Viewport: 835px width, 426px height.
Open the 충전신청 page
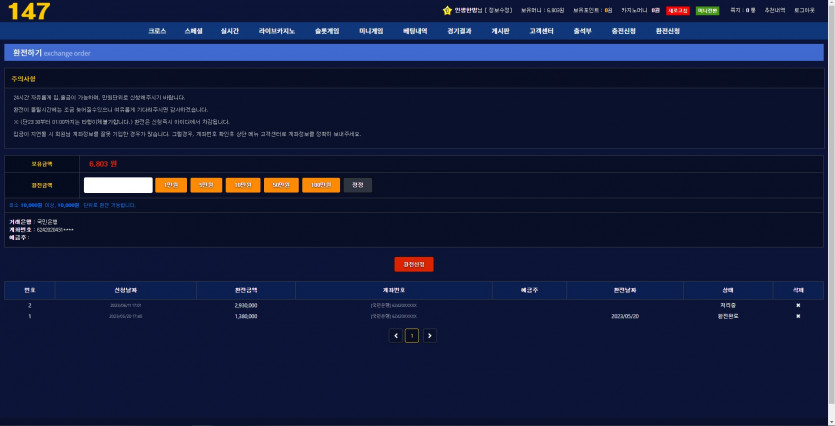tap(623, 31)
